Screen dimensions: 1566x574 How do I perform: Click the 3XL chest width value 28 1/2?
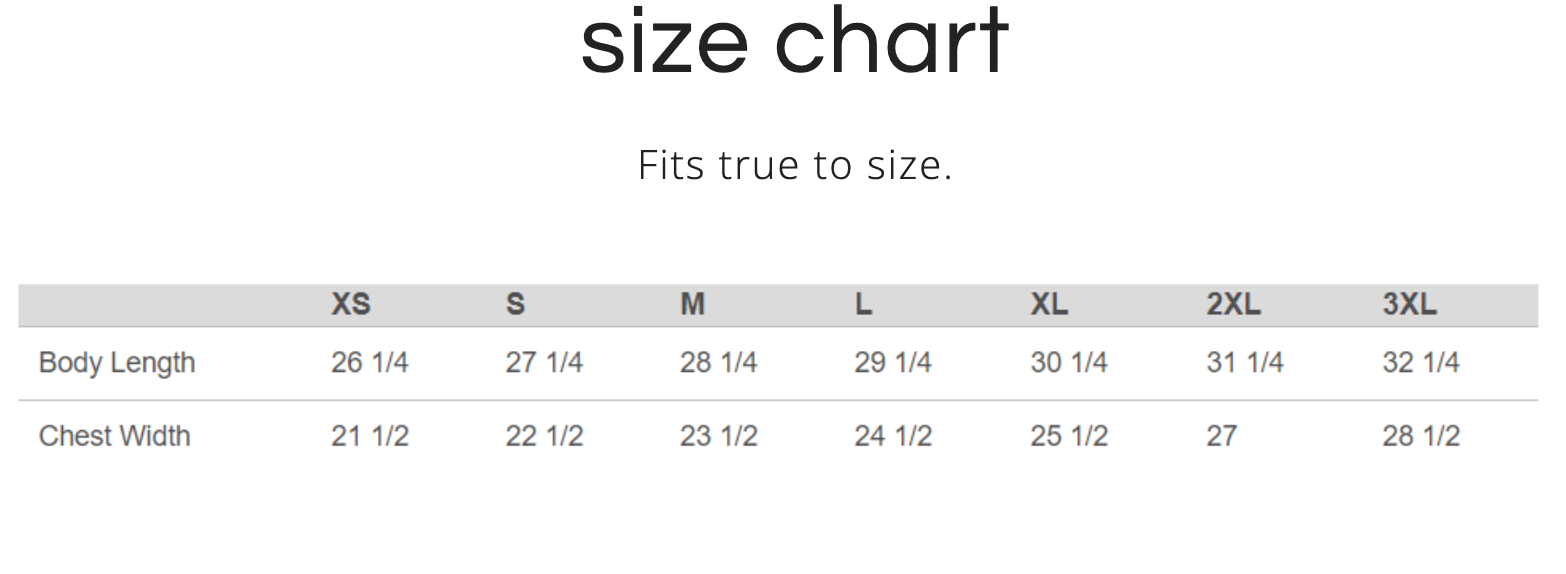(x=1420, y=436)
